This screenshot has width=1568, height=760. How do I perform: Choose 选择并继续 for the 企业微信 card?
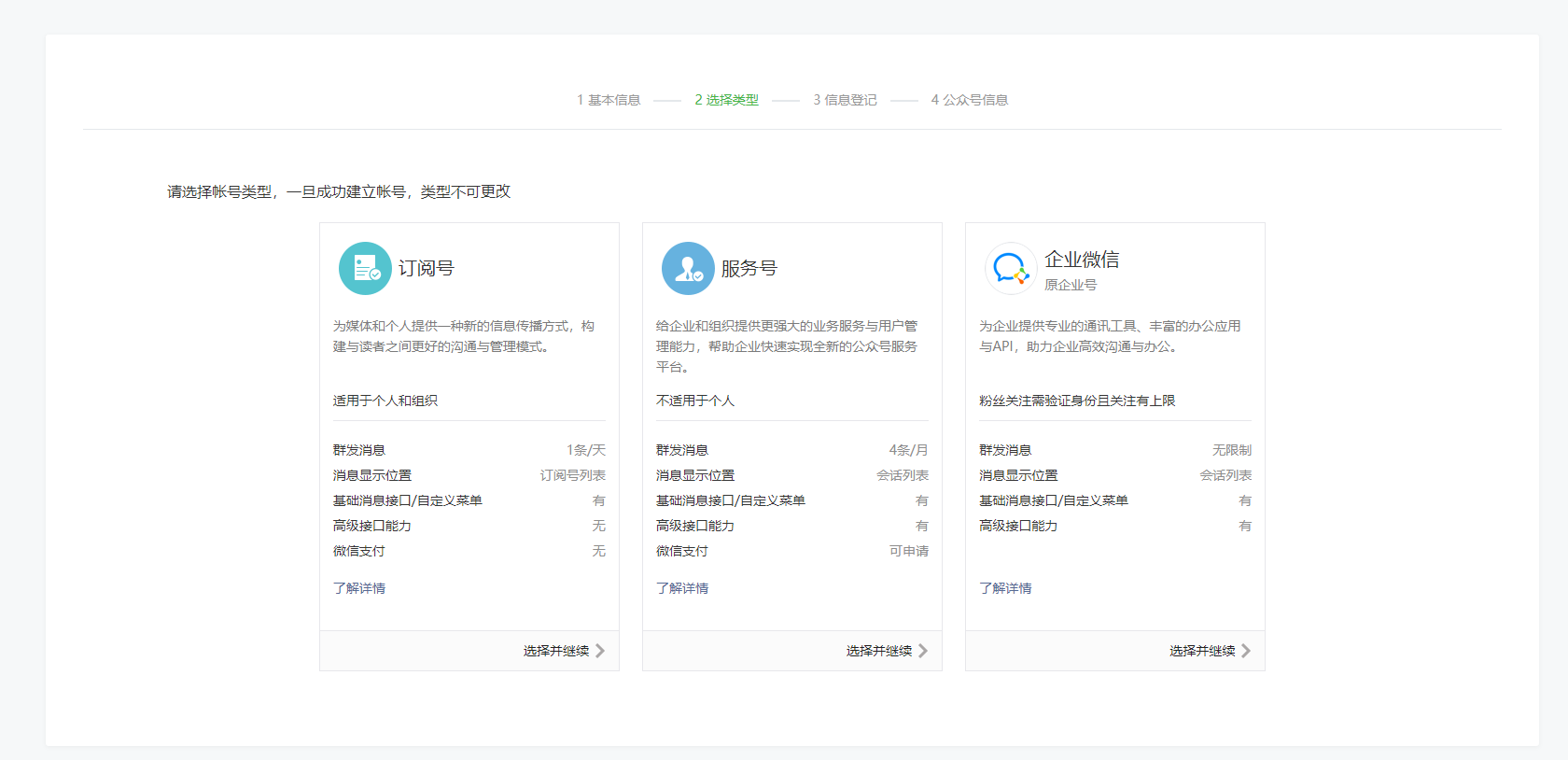pyautogui.click(x=1202, y=651)
